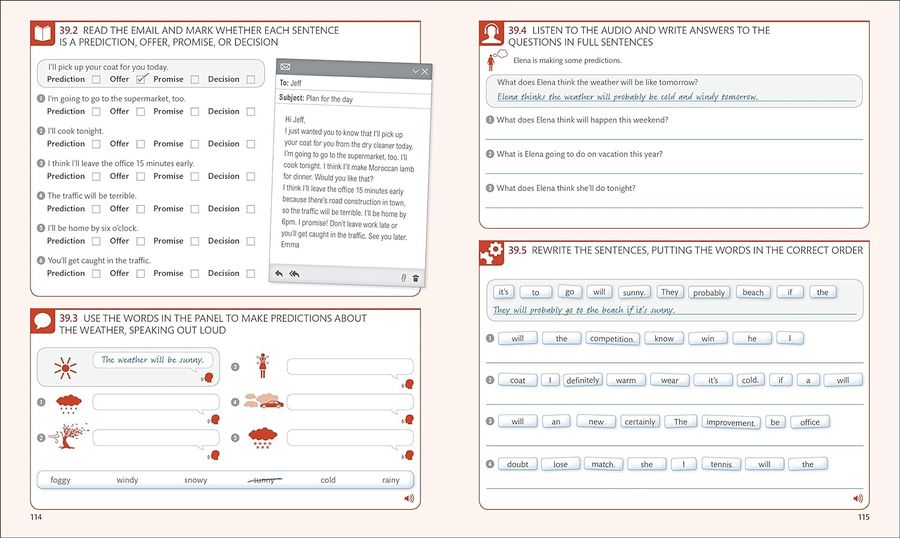Click the speaking head icon beside bubble 2

[214, 455]
